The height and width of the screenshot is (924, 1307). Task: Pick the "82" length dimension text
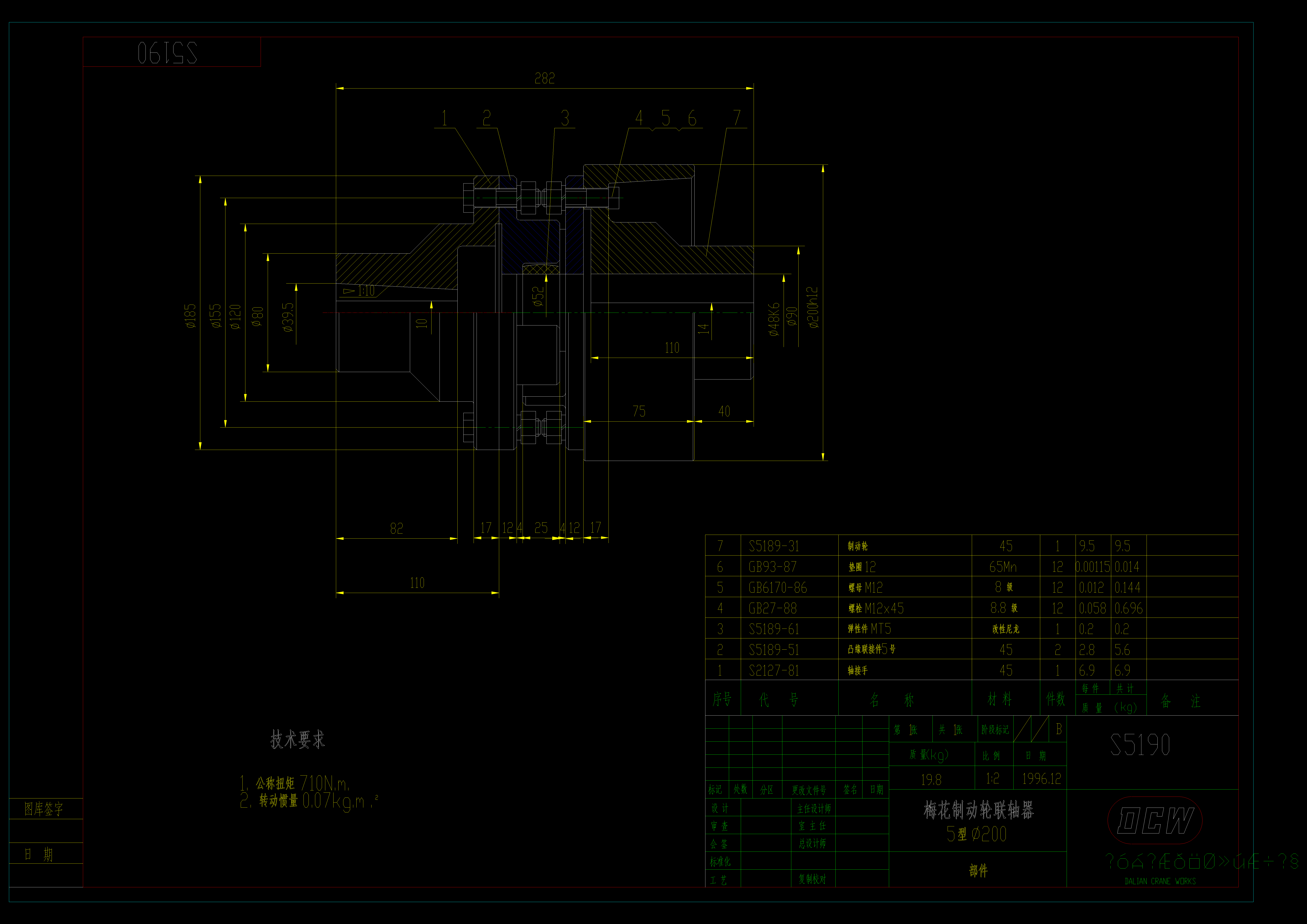coord(397,528)
